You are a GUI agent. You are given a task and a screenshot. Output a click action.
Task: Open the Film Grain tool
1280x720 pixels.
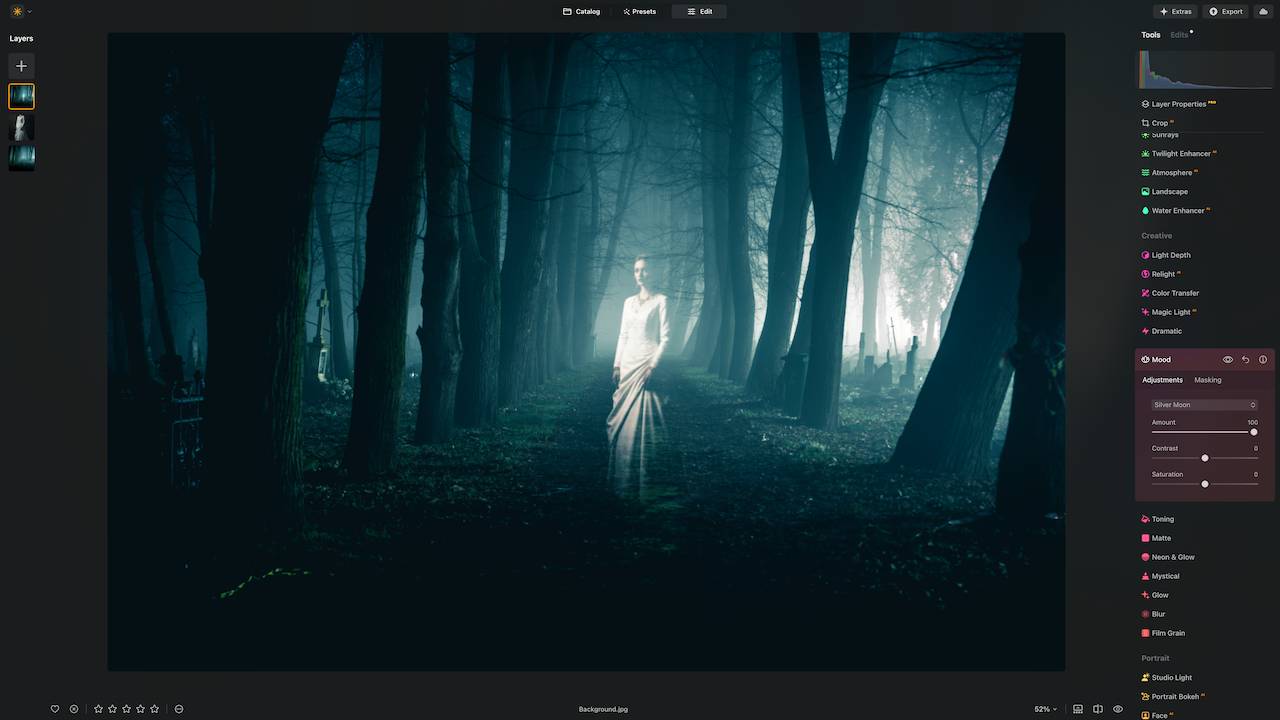point(1166,632)
